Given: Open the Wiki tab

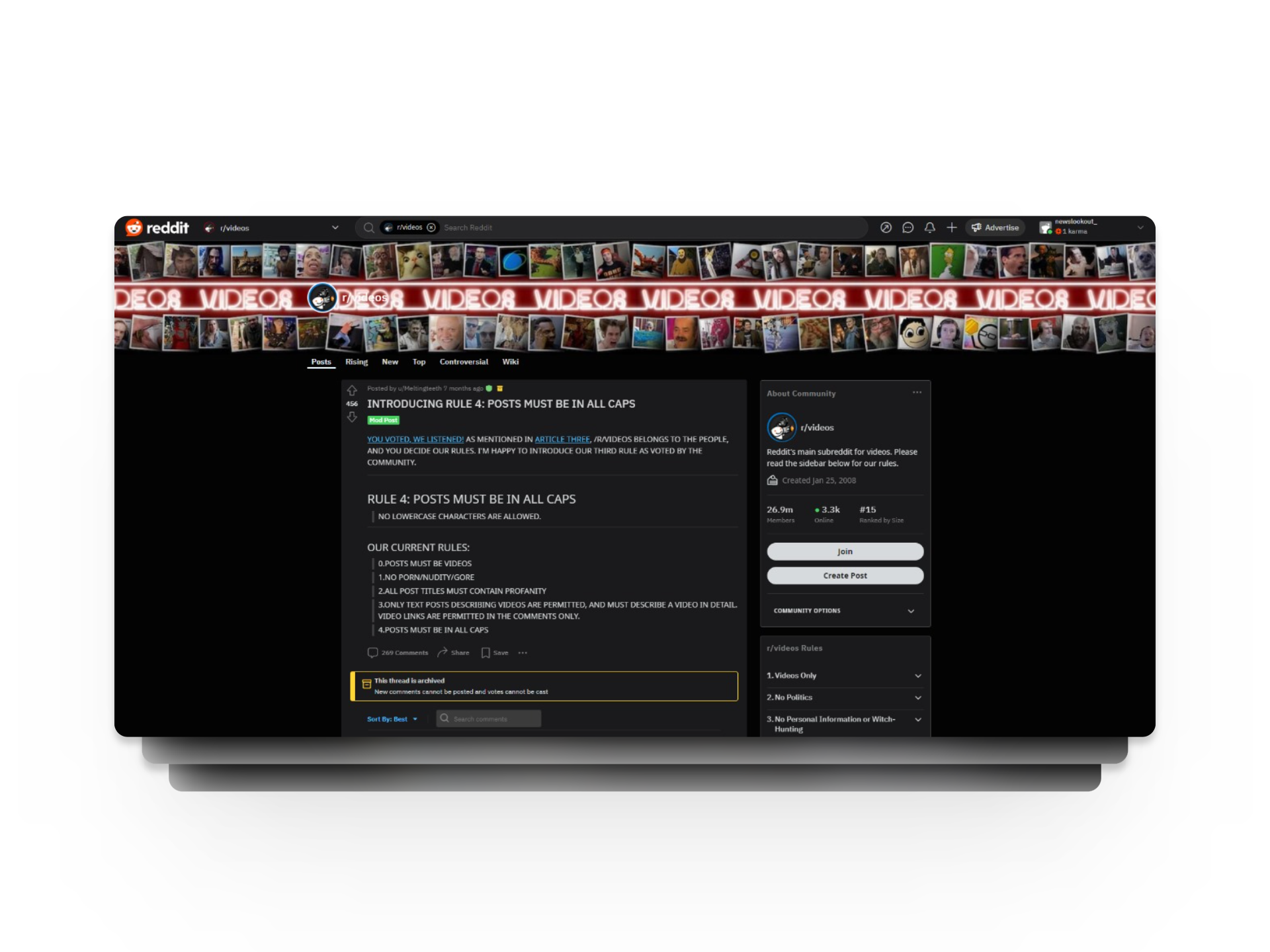Looking at the screenshot, I should coord(510,362).
